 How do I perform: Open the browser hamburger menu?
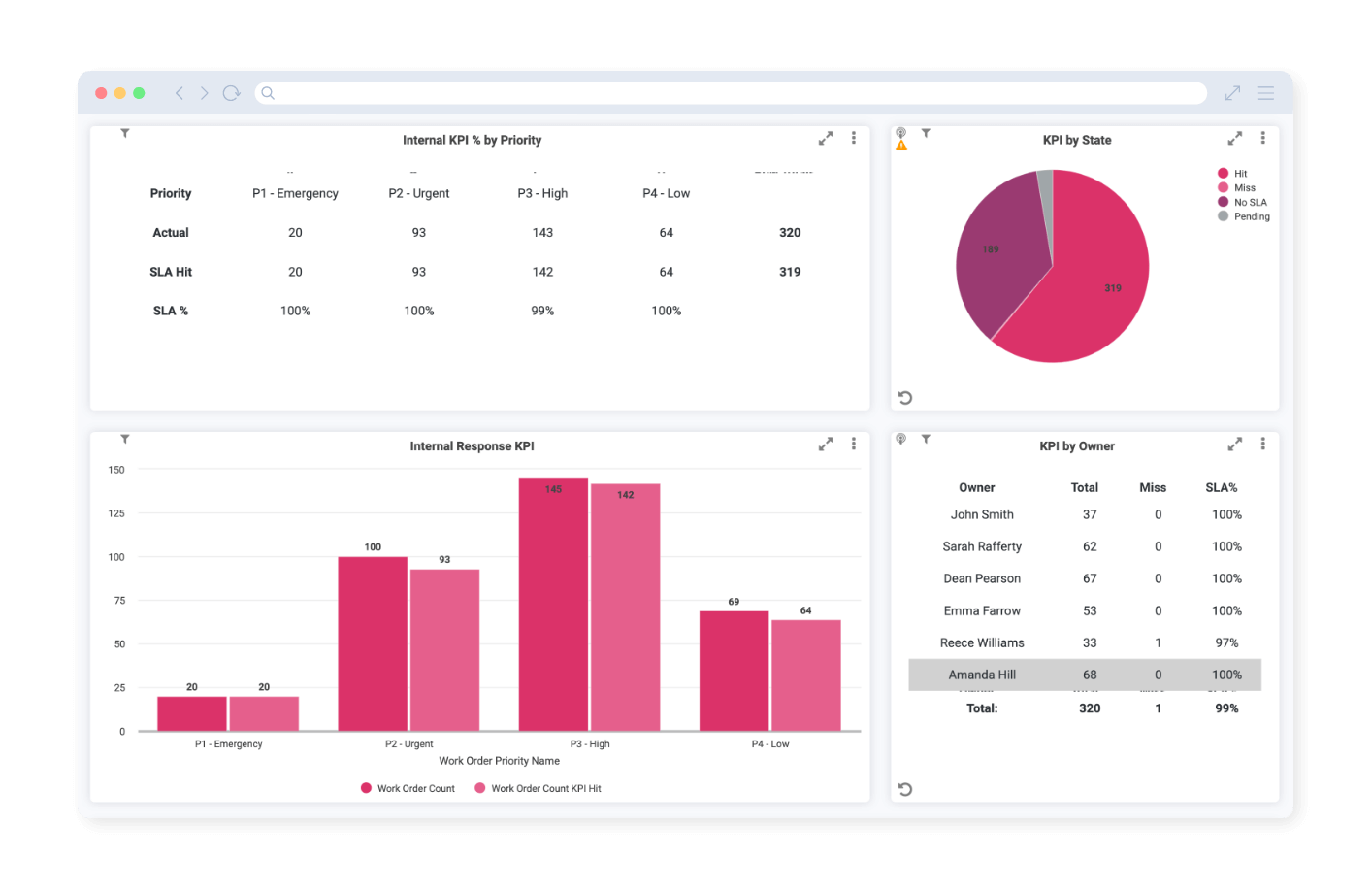click(x=1265, y=93)
